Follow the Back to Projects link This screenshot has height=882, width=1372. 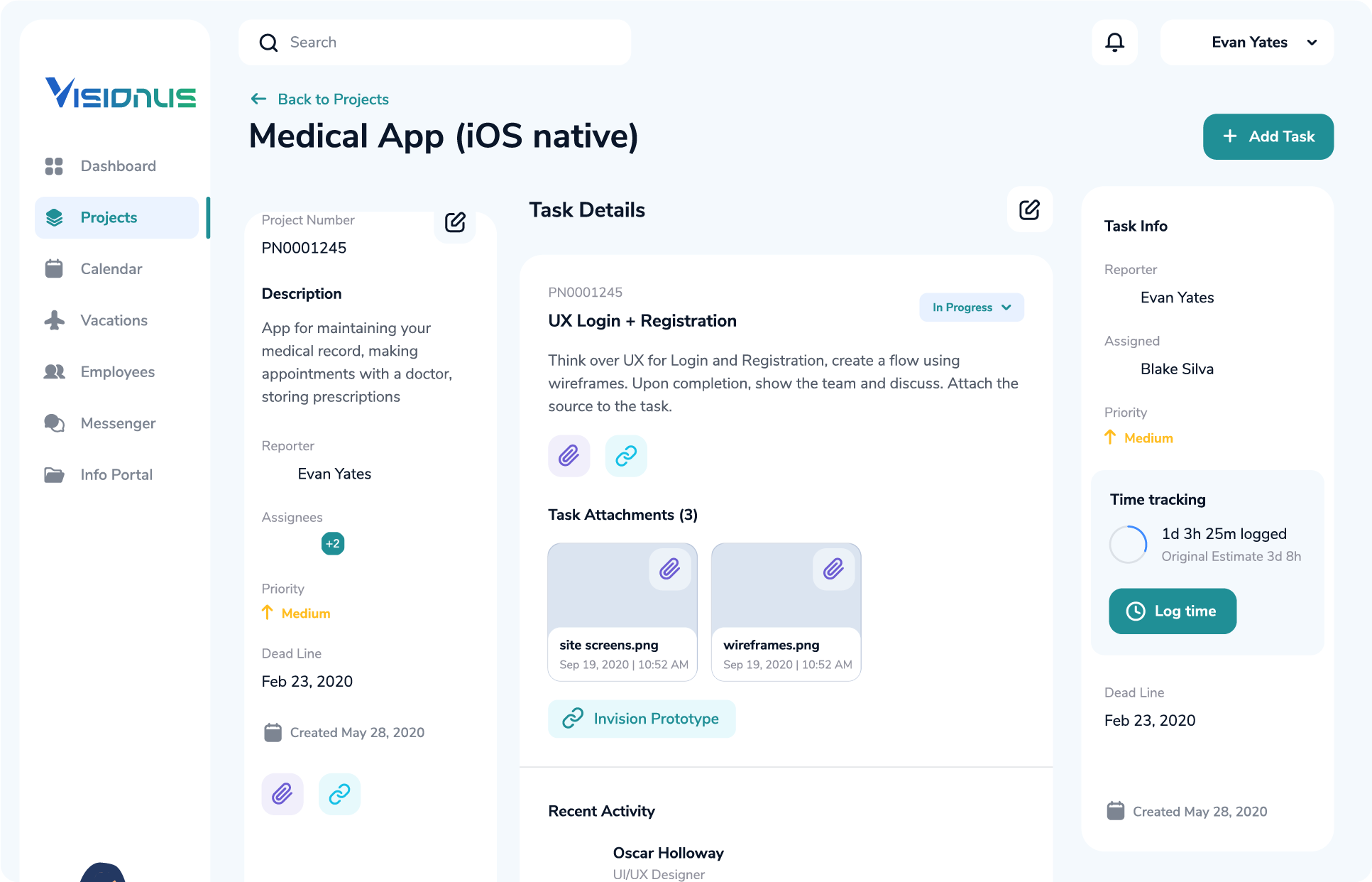319,99
